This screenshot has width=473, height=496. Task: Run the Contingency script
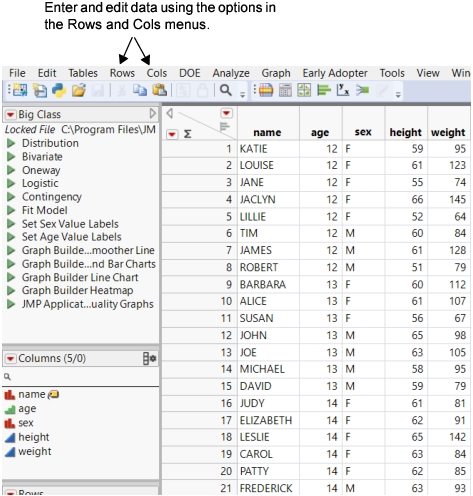[11, 197]
